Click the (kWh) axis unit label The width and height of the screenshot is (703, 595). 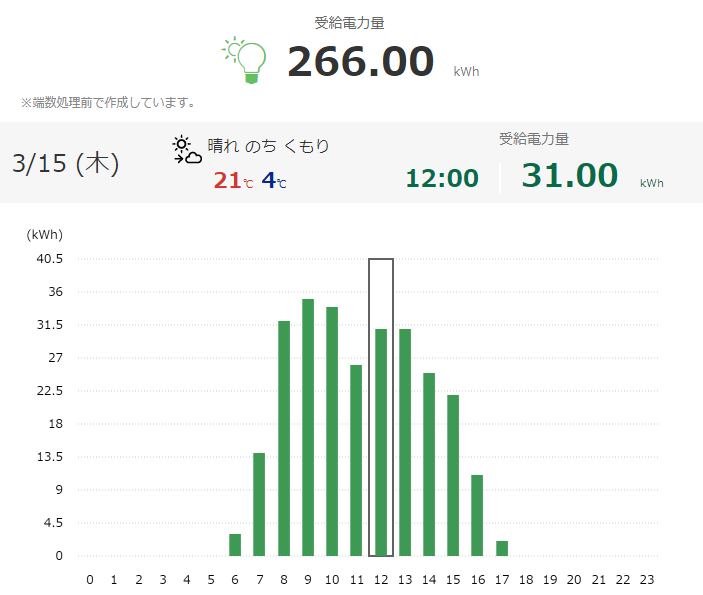(x=44, y=235)
